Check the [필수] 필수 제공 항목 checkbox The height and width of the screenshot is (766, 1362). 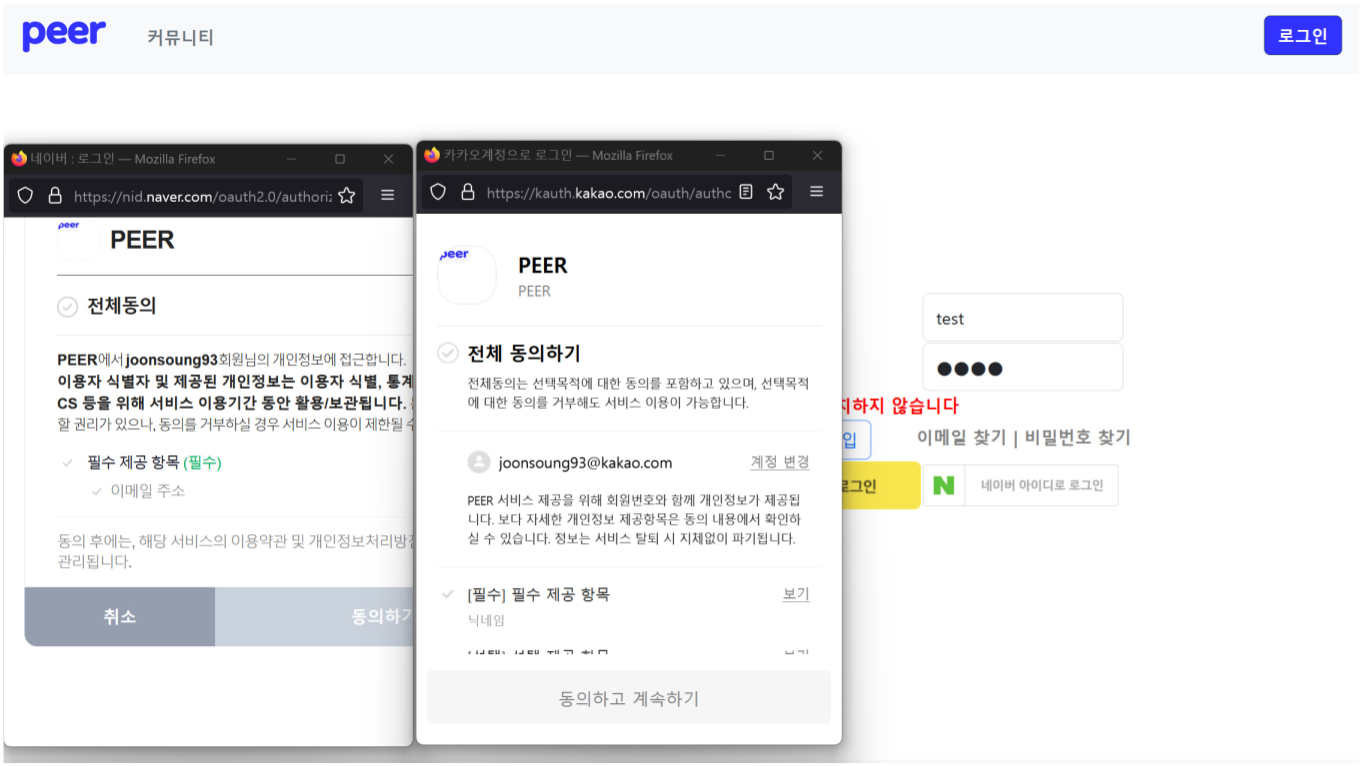click(x=448, y=593)
